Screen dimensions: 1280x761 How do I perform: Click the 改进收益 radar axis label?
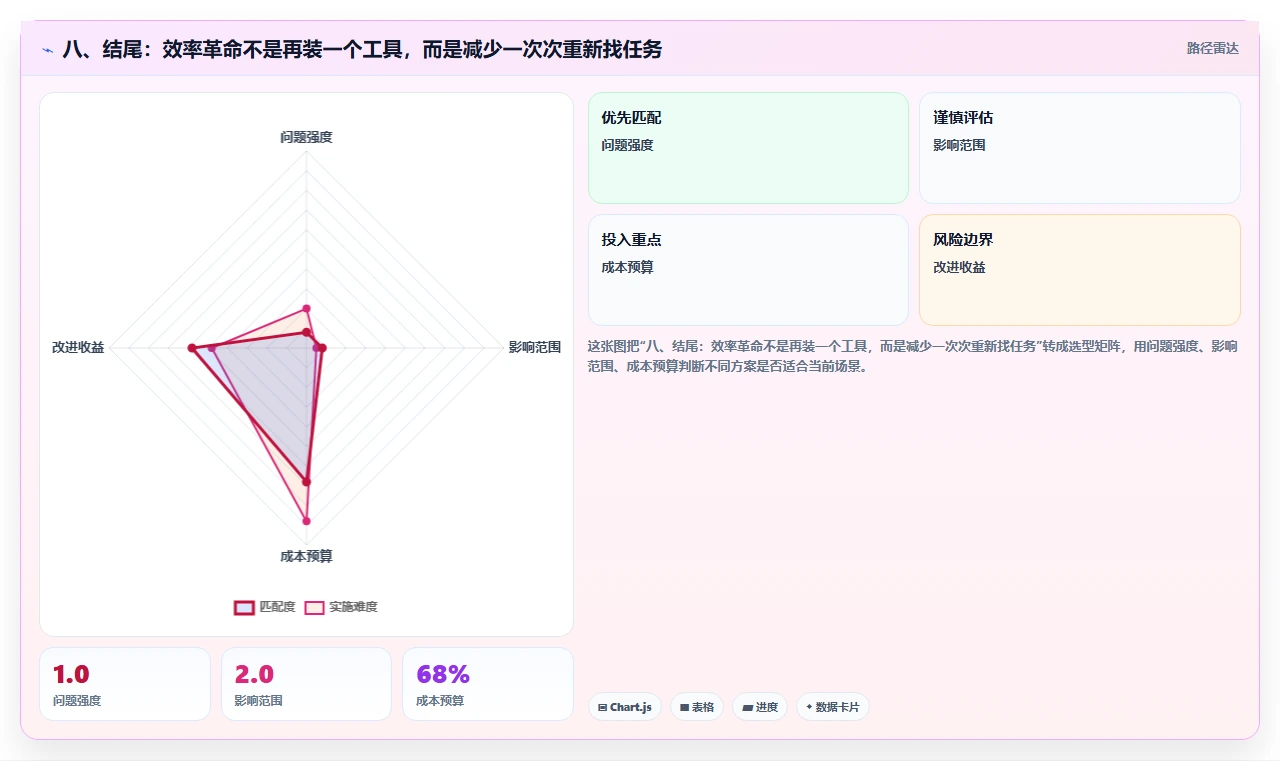[78, 347]
